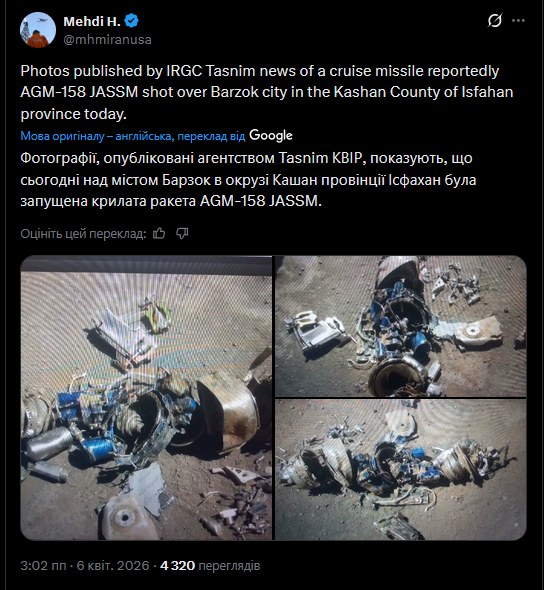Click the original language translation notice

click(x=133, y=136)
